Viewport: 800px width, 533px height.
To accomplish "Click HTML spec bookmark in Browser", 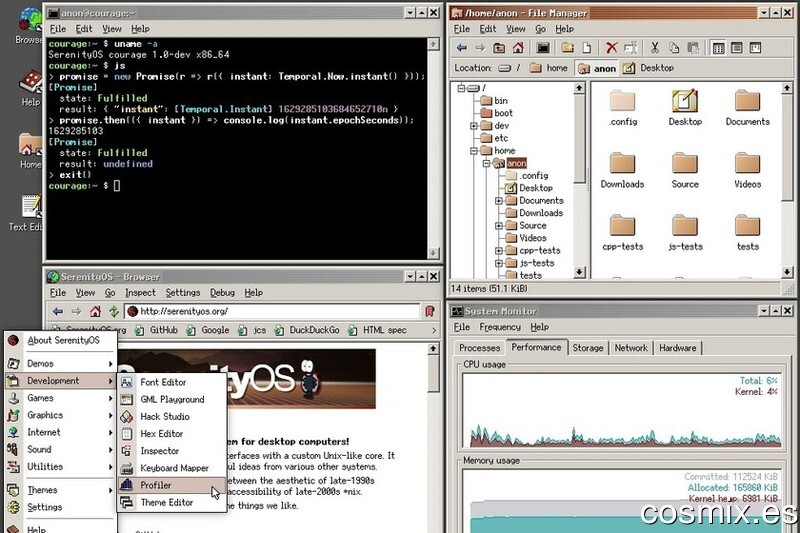I will click(x=378, y=330).
